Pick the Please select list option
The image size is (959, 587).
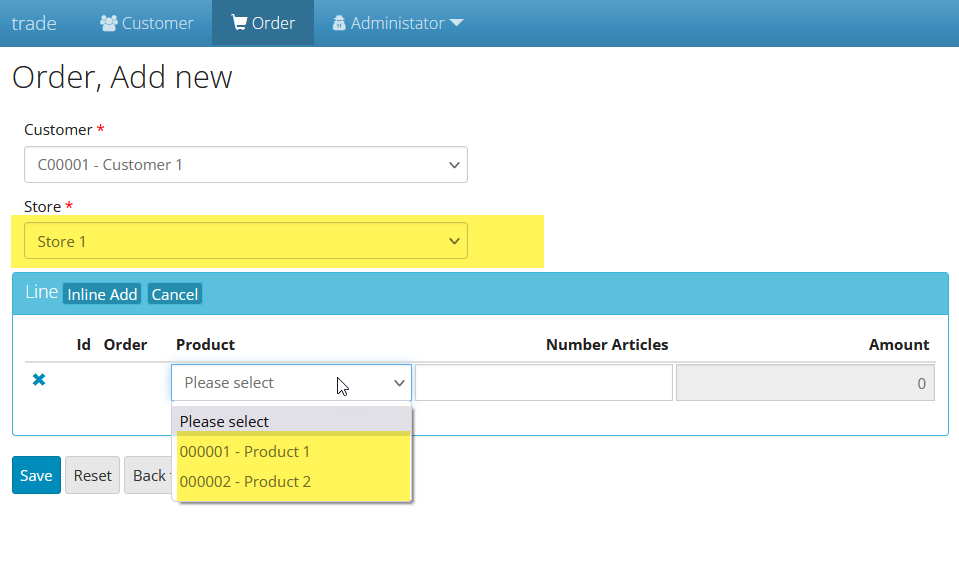click(225, 421)
